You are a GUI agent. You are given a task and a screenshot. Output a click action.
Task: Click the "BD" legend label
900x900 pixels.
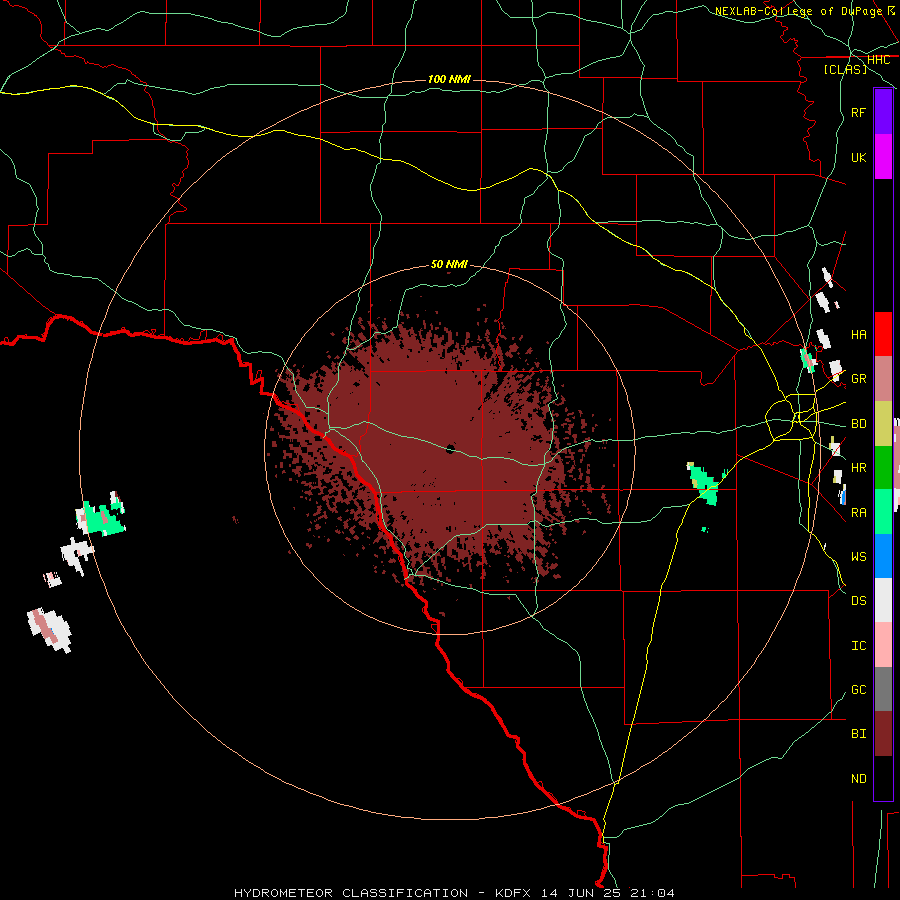tap(858, 424)
